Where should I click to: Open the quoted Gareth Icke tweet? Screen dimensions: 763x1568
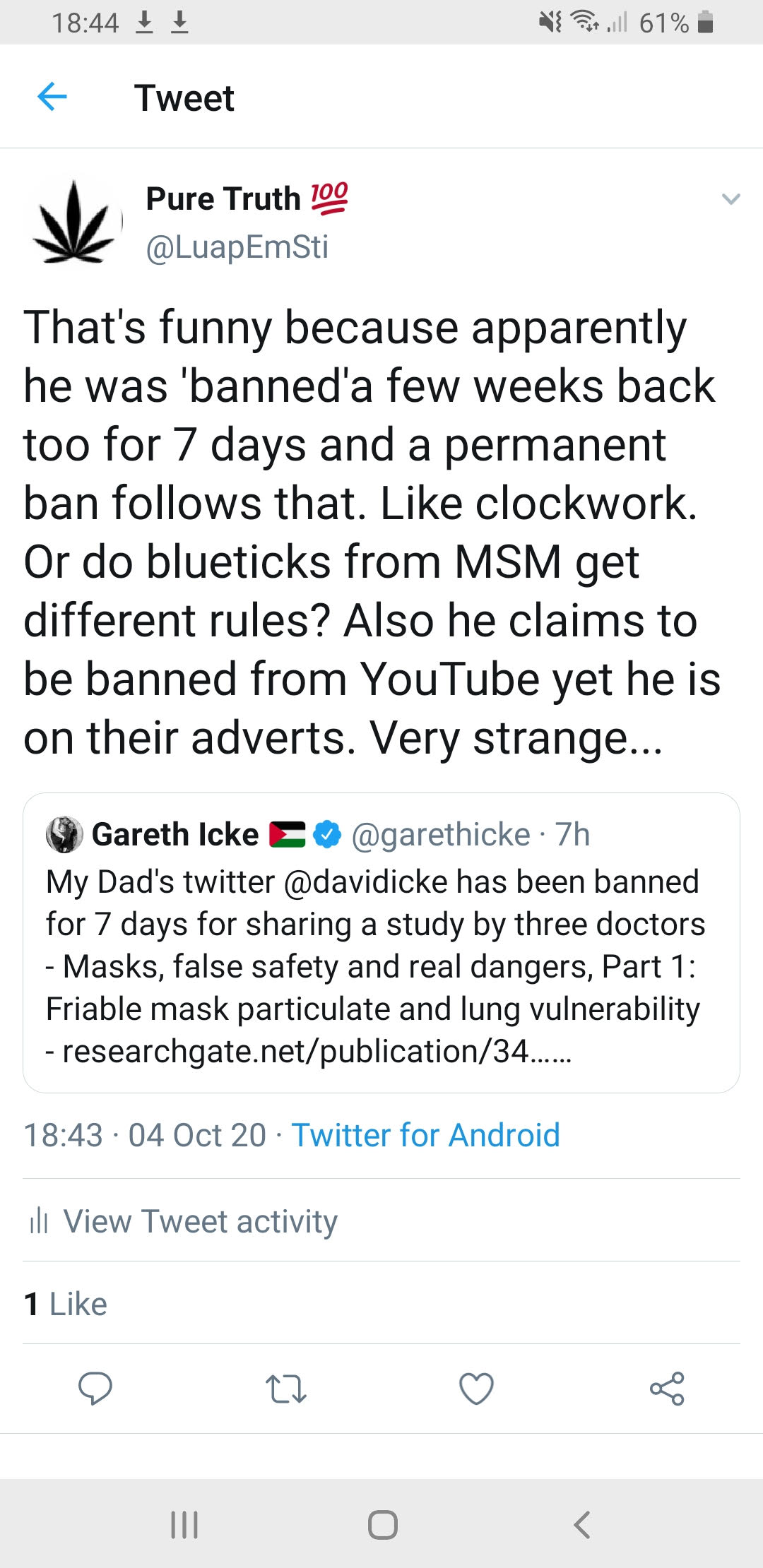click(381, 968)
